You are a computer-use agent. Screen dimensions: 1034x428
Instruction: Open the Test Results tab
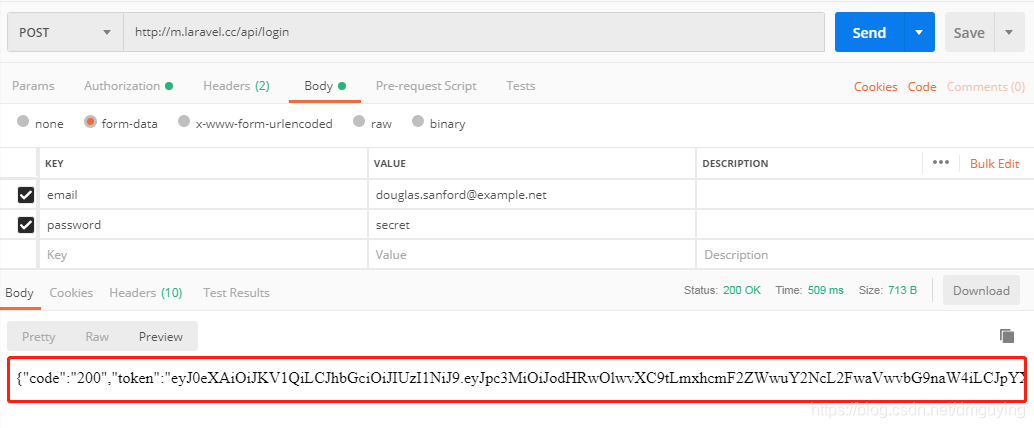point(236,292)
